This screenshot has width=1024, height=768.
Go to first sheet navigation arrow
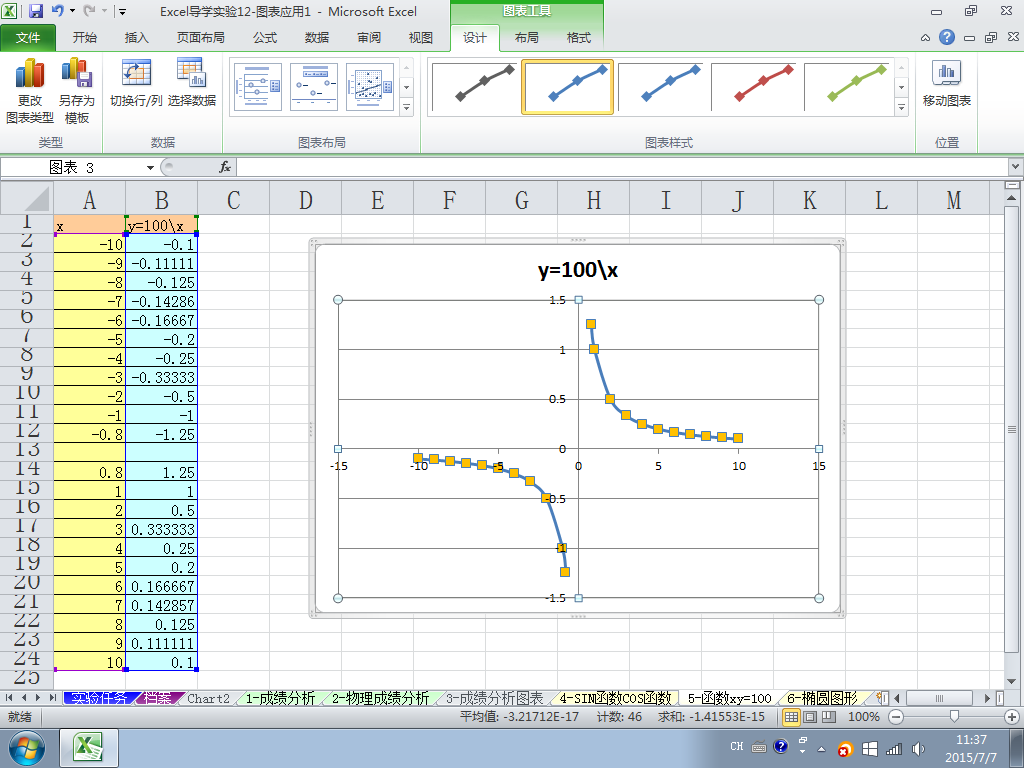pos(9,698)
